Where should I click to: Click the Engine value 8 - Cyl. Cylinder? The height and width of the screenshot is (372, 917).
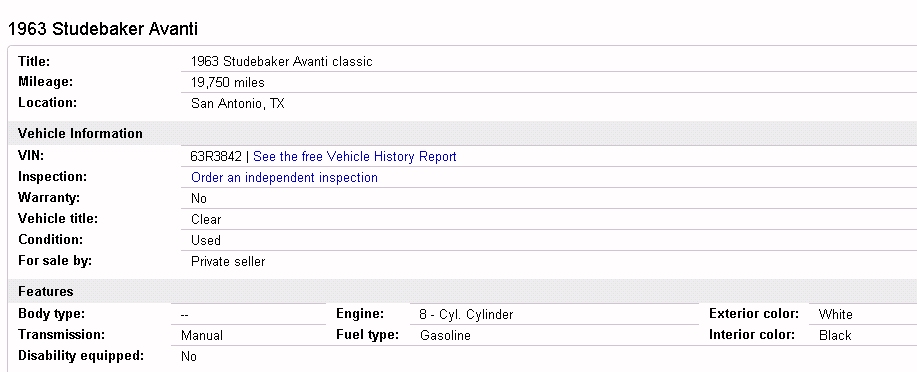click(x=466, y=315)
